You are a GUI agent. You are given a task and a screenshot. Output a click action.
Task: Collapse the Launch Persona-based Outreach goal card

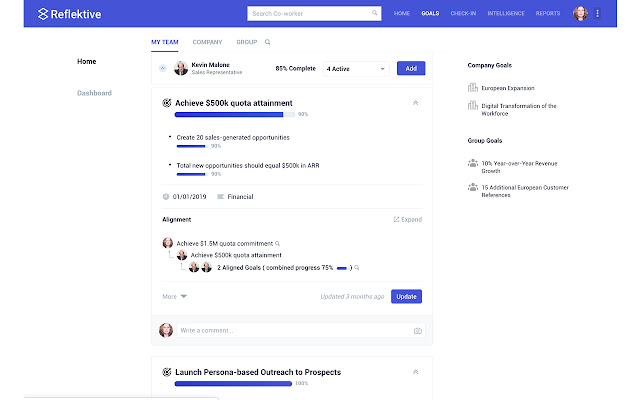coord(415,372)
